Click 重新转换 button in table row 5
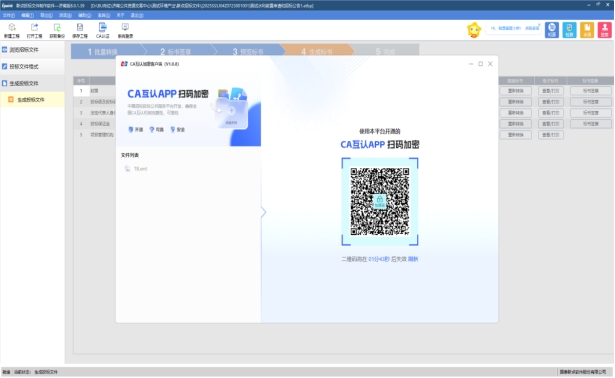 (x=515, y=134)
